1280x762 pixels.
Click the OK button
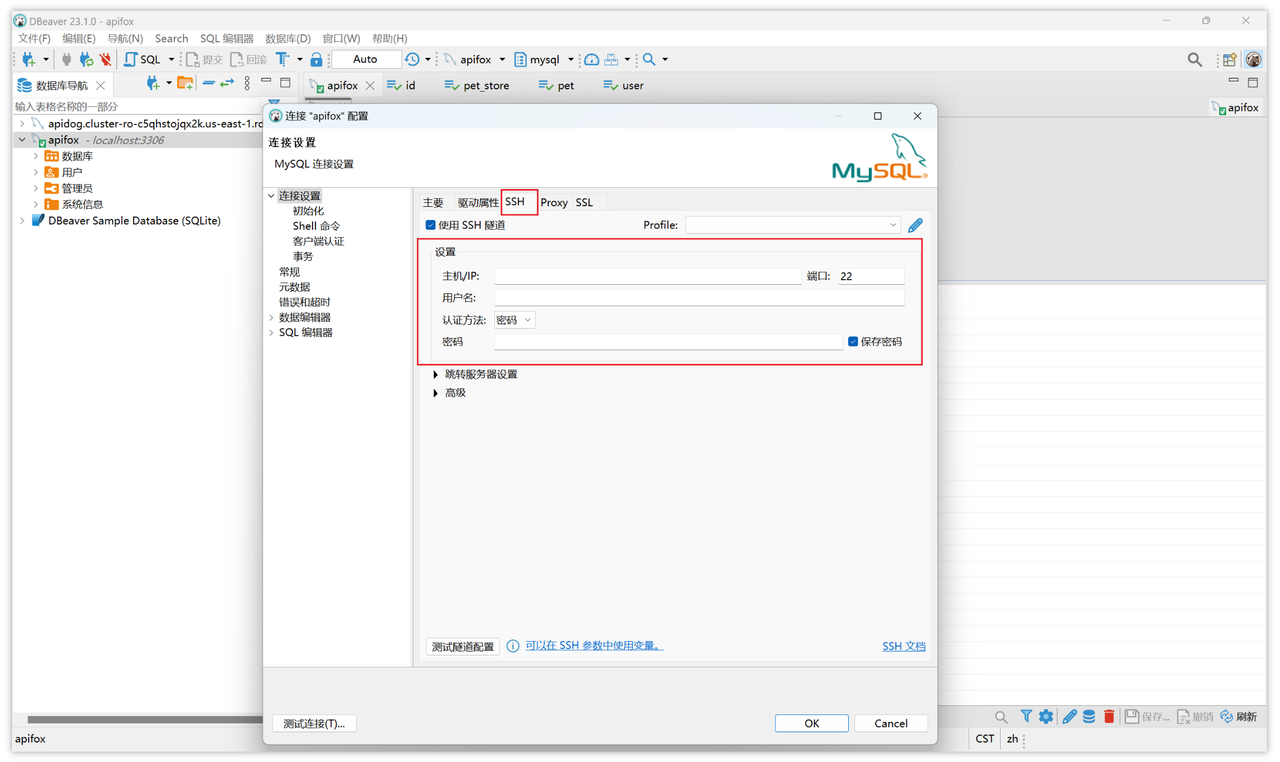[812, 723]
